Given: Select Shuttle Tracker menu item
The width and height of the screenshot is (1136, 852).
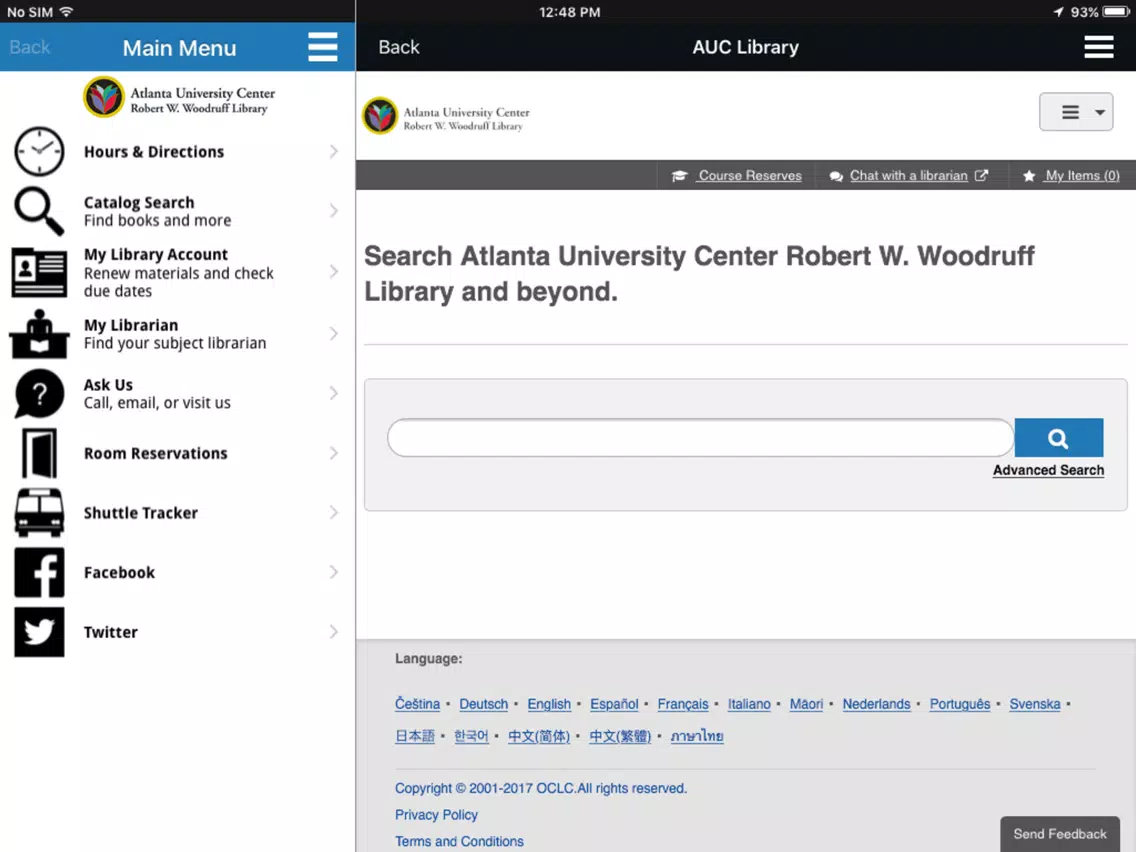Looking at the screenshot, I should (178, 512).
